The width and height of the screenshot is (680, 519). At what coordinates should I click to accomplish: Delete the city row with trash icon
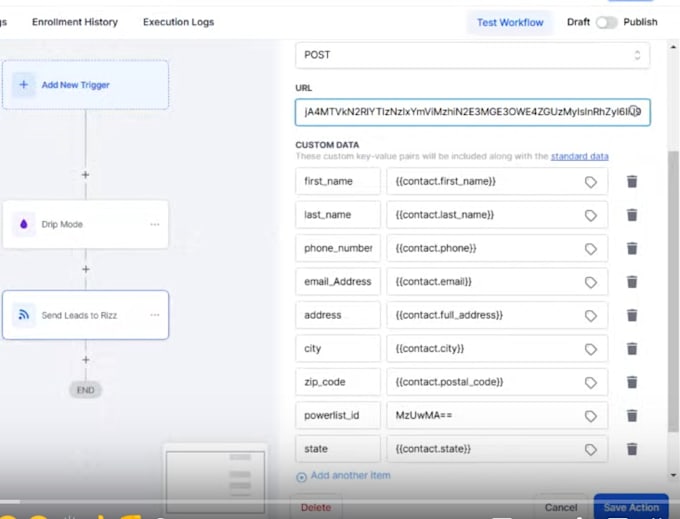pyautogui.click(x=632, y=349)
